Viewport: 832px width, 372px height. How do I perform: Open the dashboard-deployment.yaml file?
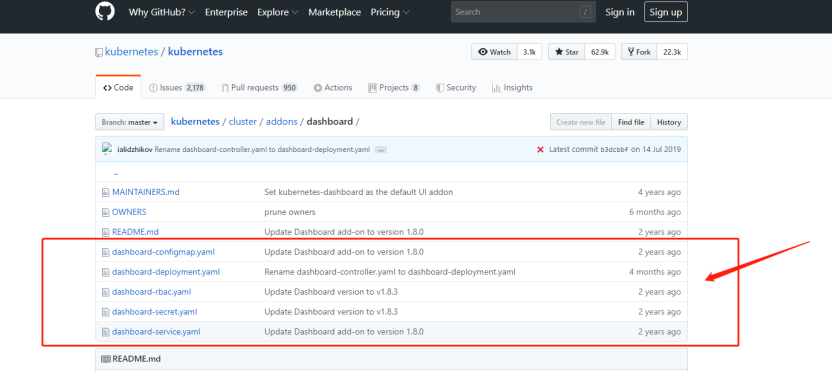tap(166, 272)
